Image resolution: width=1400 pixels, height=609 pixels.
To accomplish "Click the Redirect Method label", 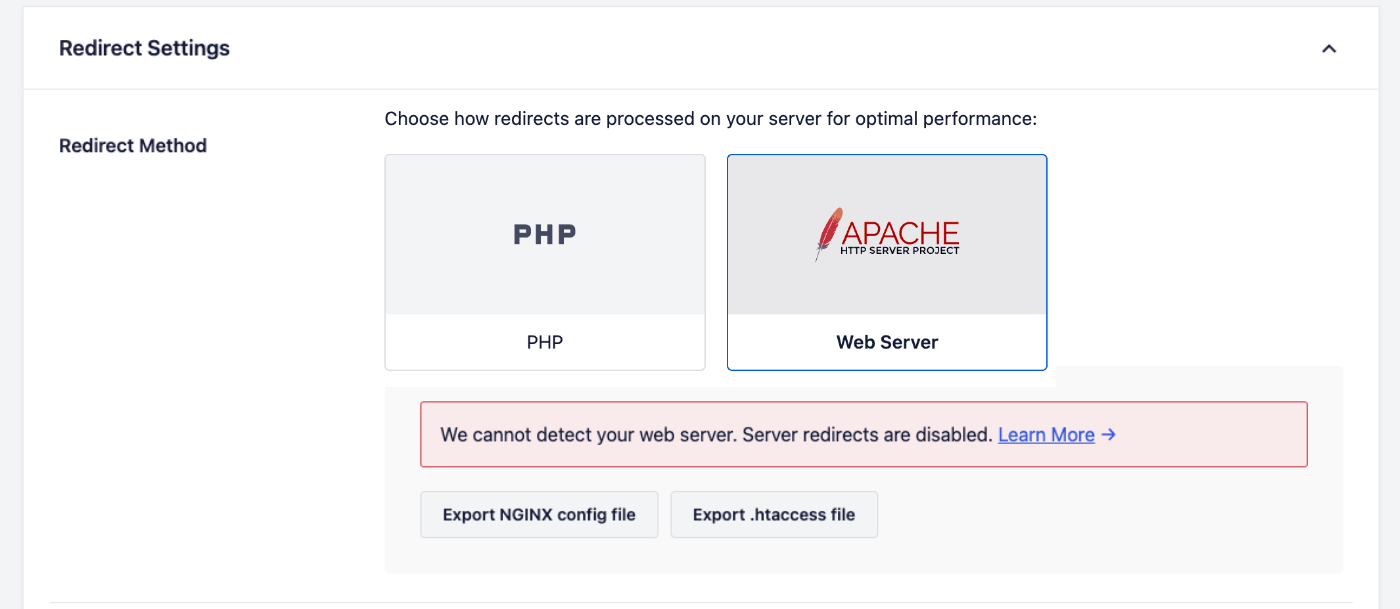I will point(133,145).
